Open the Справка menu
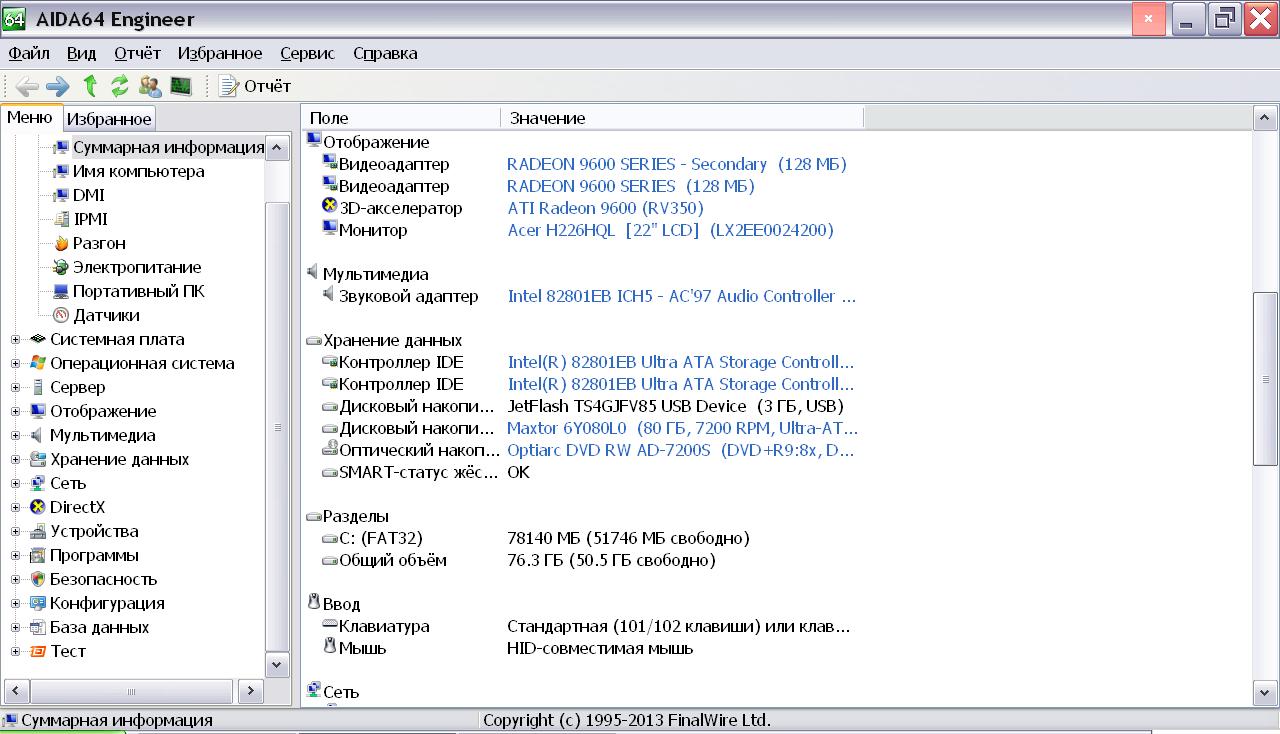The image size is (1280, 734). pos(385,53)
